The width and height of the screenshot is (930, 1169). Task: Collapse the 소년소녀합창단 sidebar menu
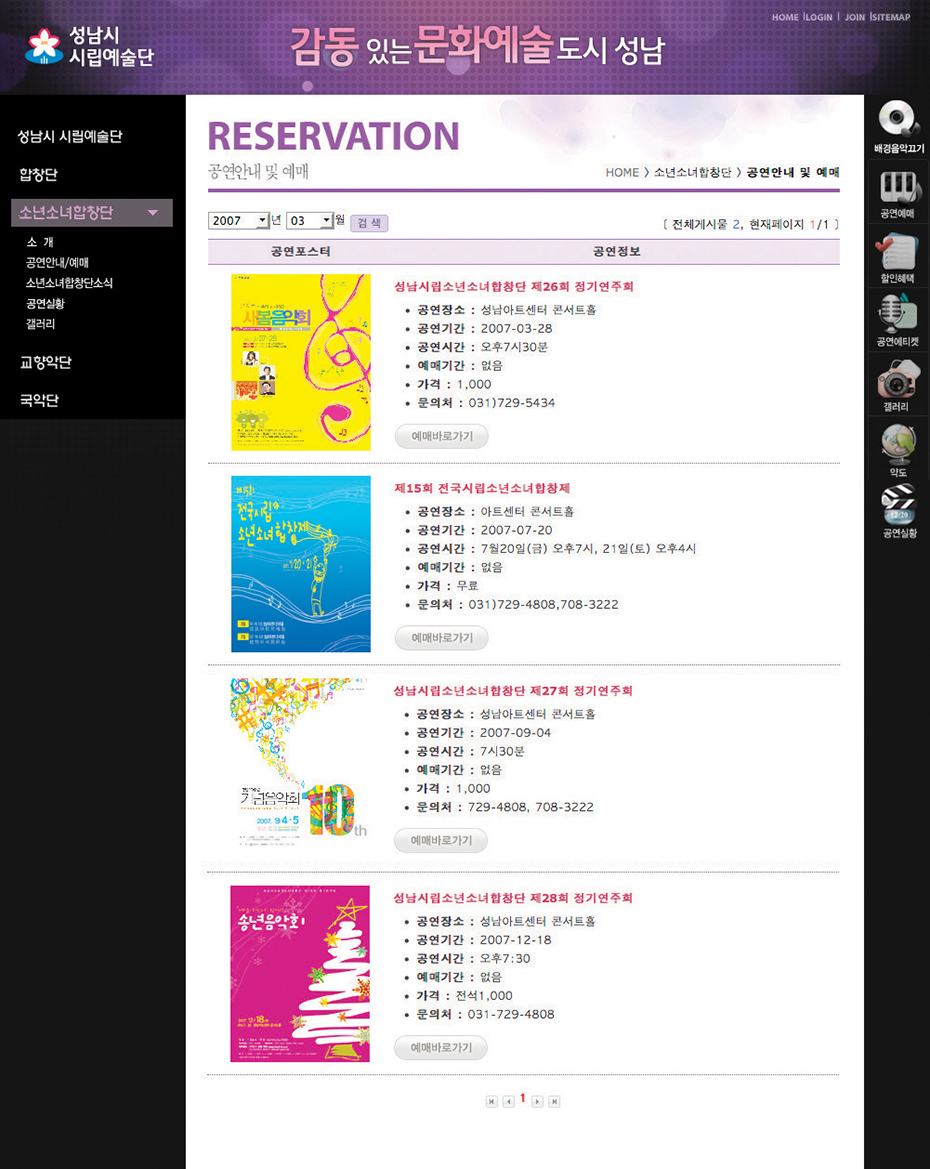tap(152, 213)
